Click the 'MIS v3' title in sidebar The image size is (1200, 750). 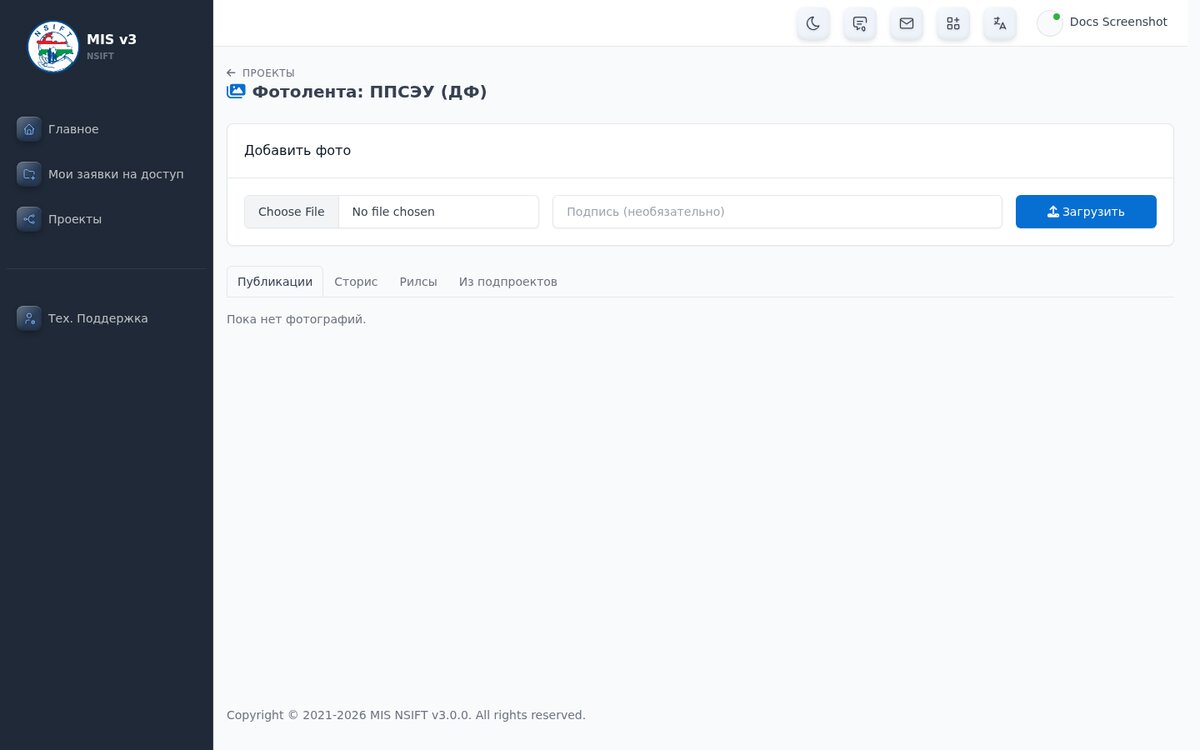[x=112, y=40]
